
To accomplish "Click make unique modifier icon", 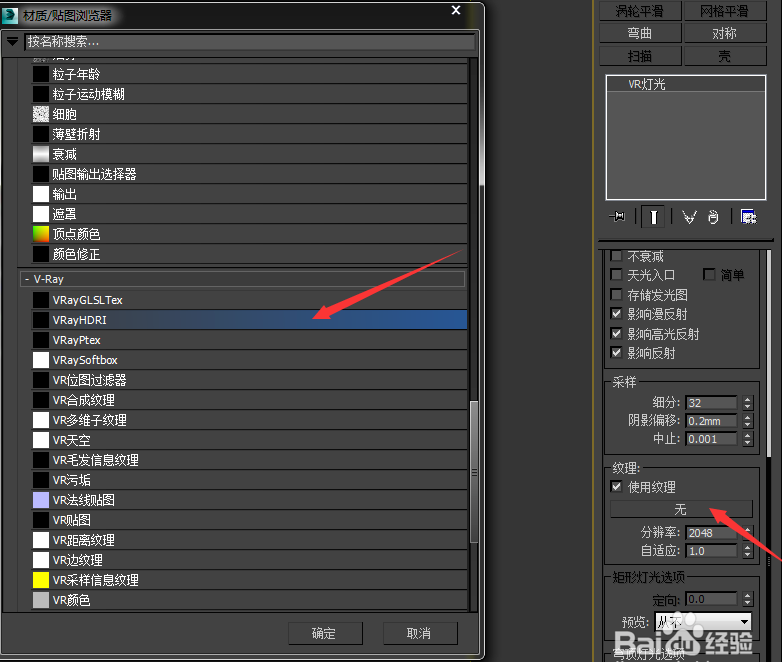I will point(689,217).
